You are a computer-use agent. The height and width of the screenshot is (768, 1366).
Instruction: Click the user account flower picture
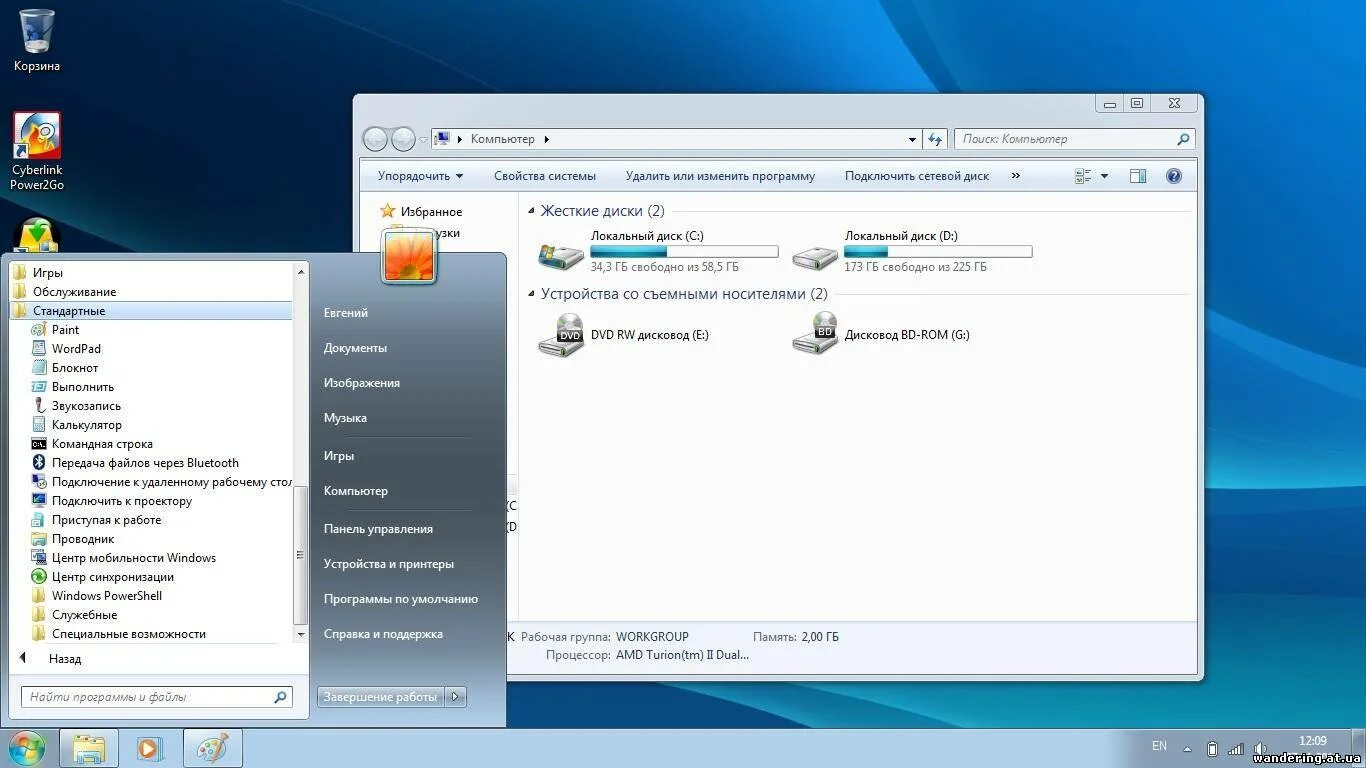coord(409,254)
